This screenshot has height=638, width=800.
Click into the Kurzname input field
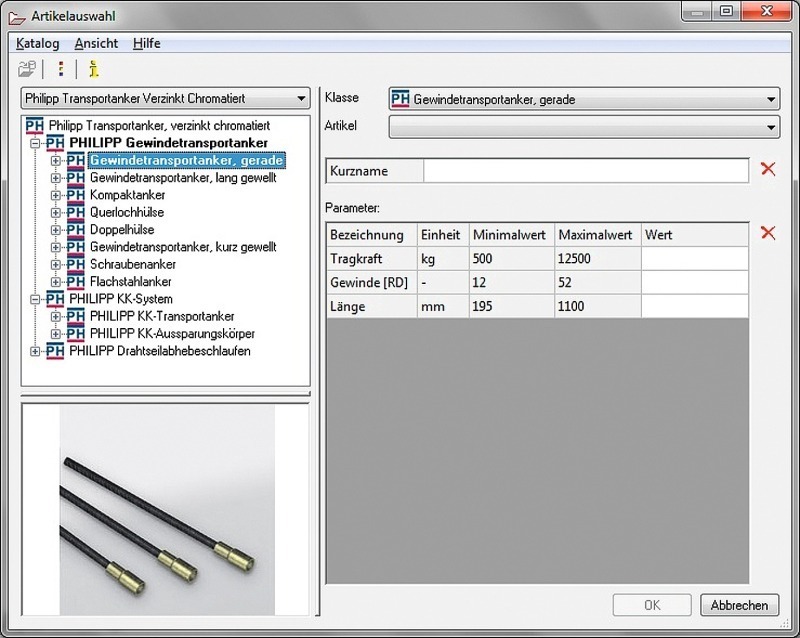[x=586, y=171]
